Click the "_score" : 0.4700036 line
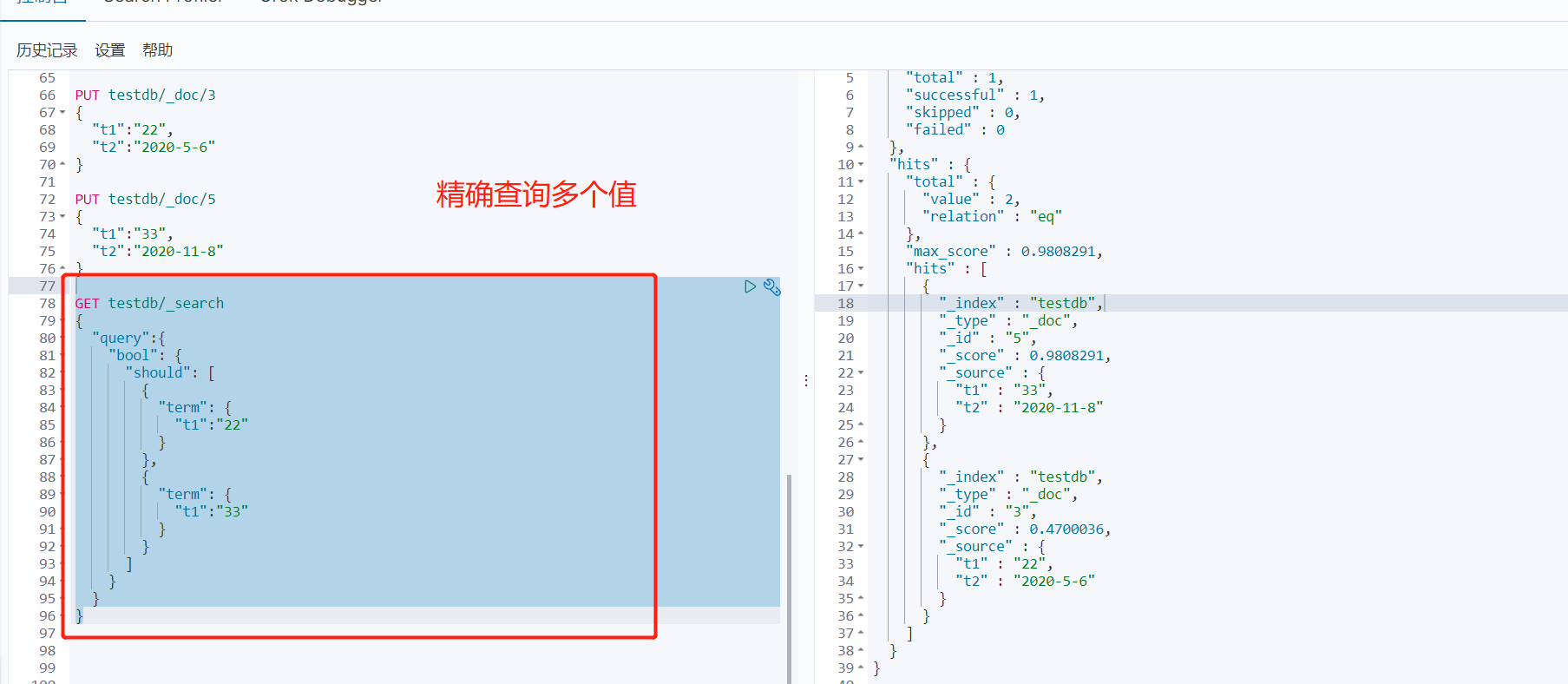1568x684 pixels. click(x=1026, y=529)
